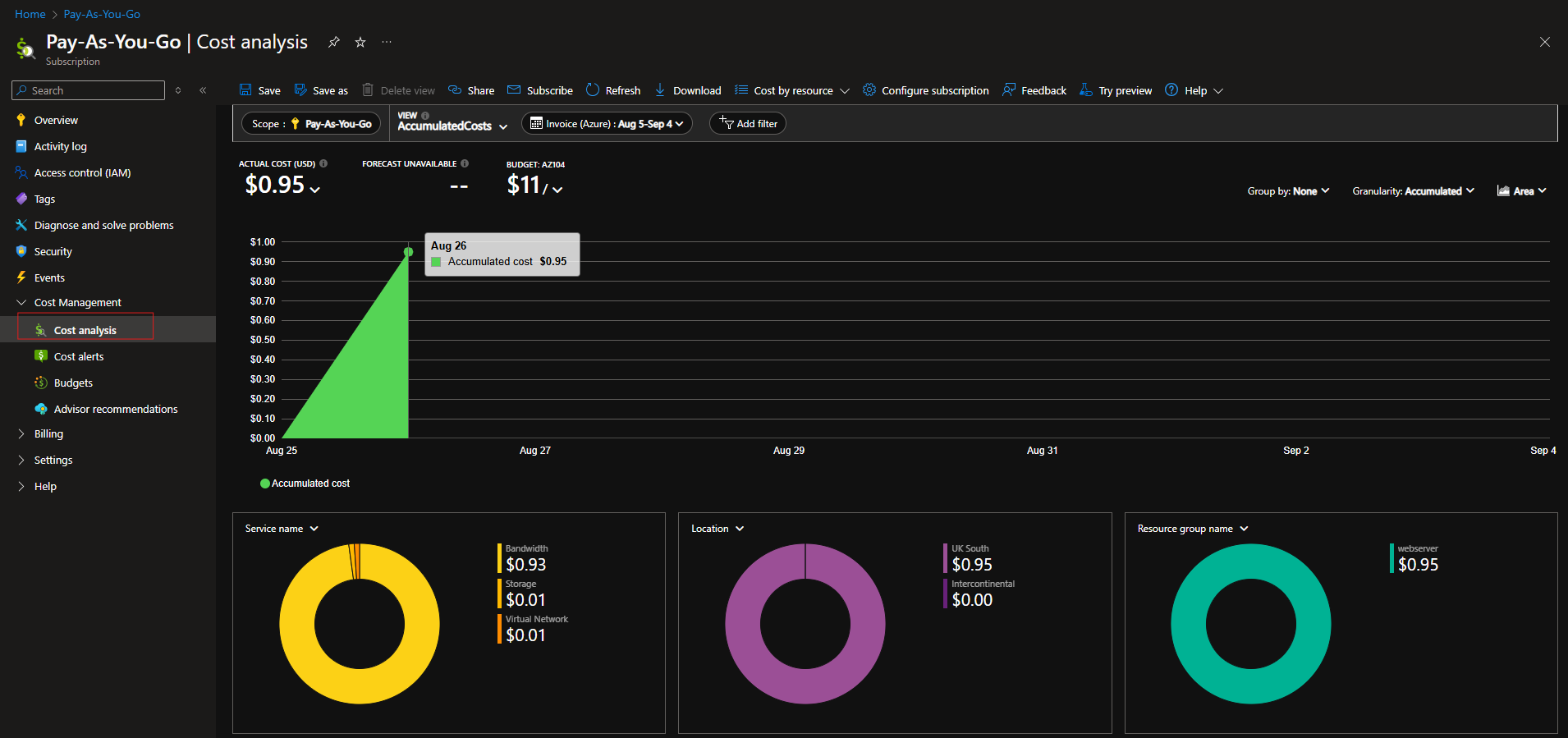
Task: Open Advisor recommendations
Action: click(x=115, y=409)
